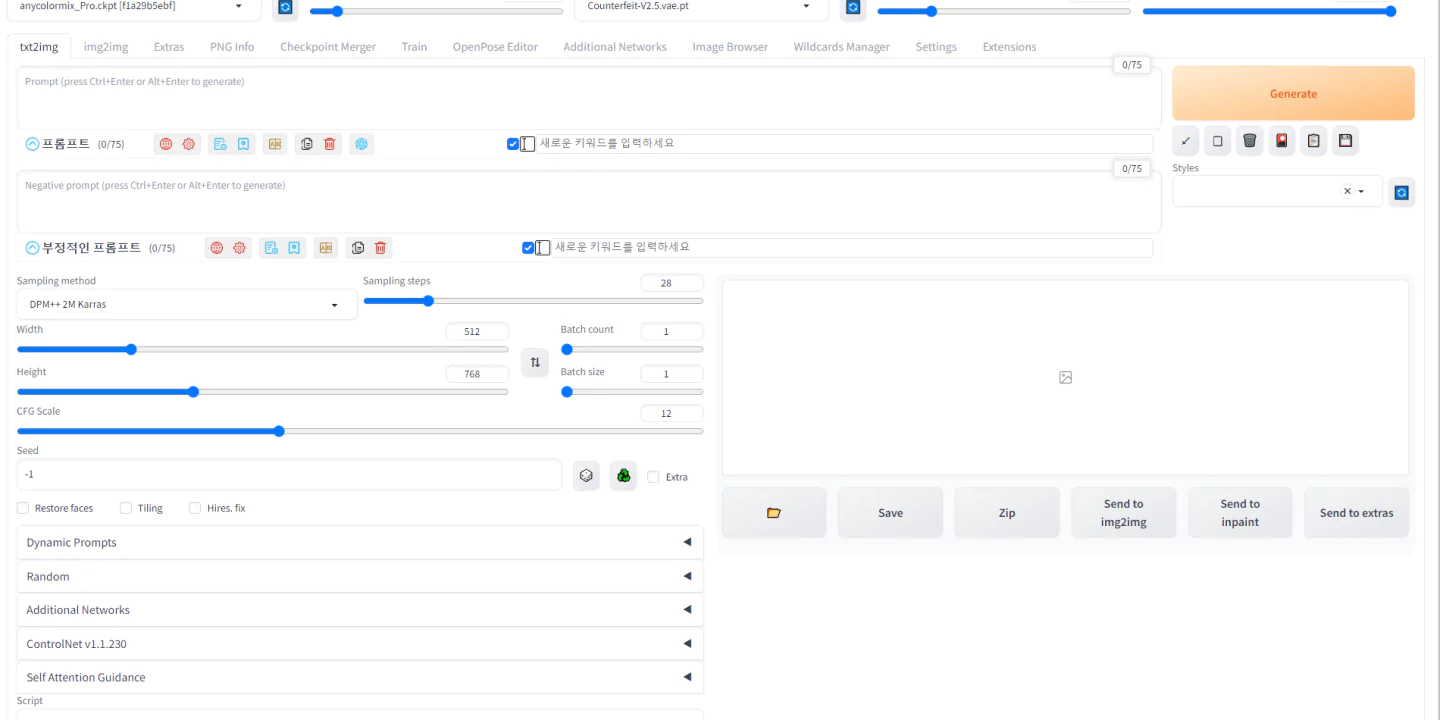This screenshot has width=1440, height=720.
Task: Open the PNG Info tab
Action: [232, 47]
